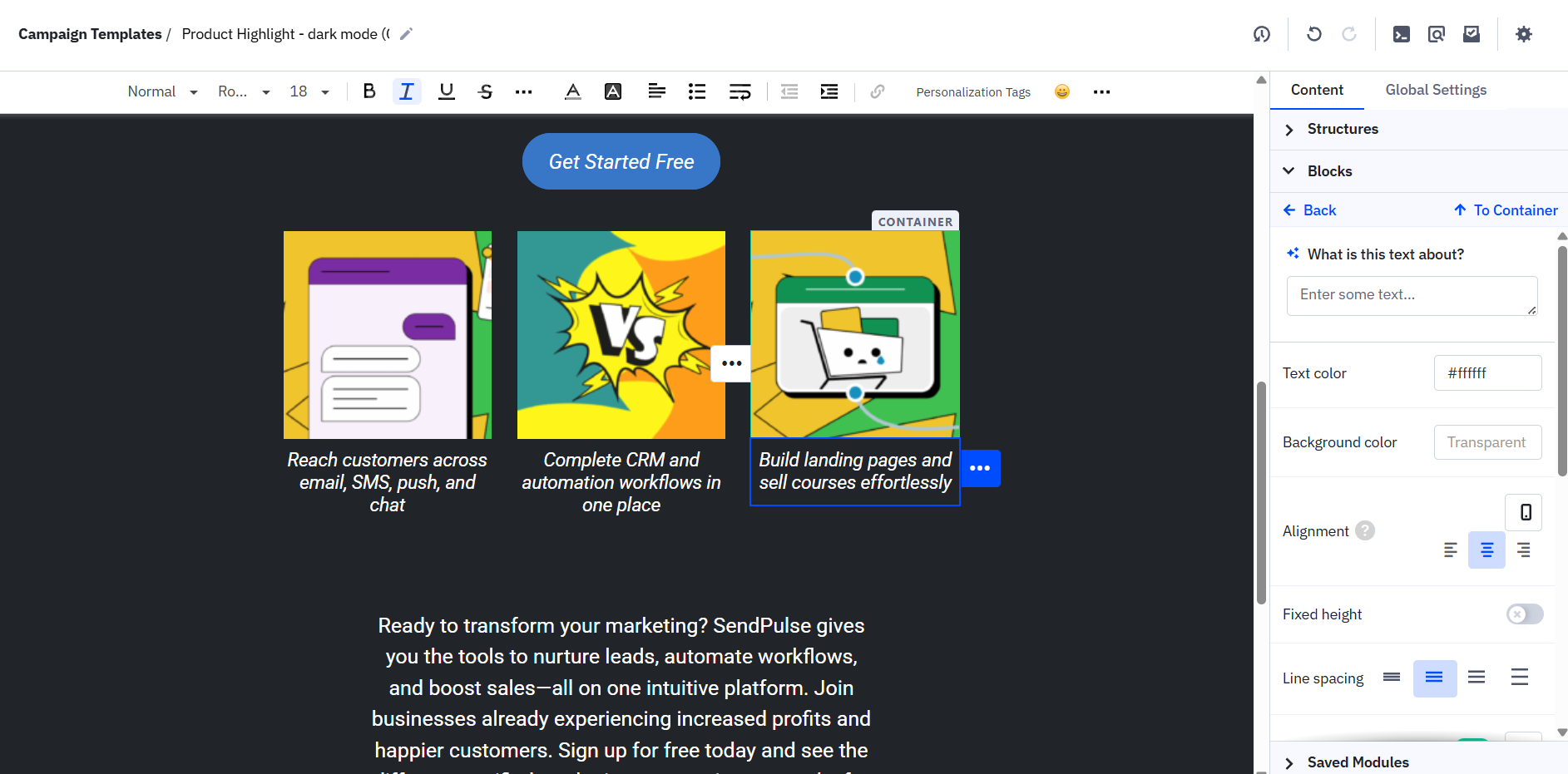Open the version history
The height and width of the screenshot is (774, 1568).
tap(1262, 34)
